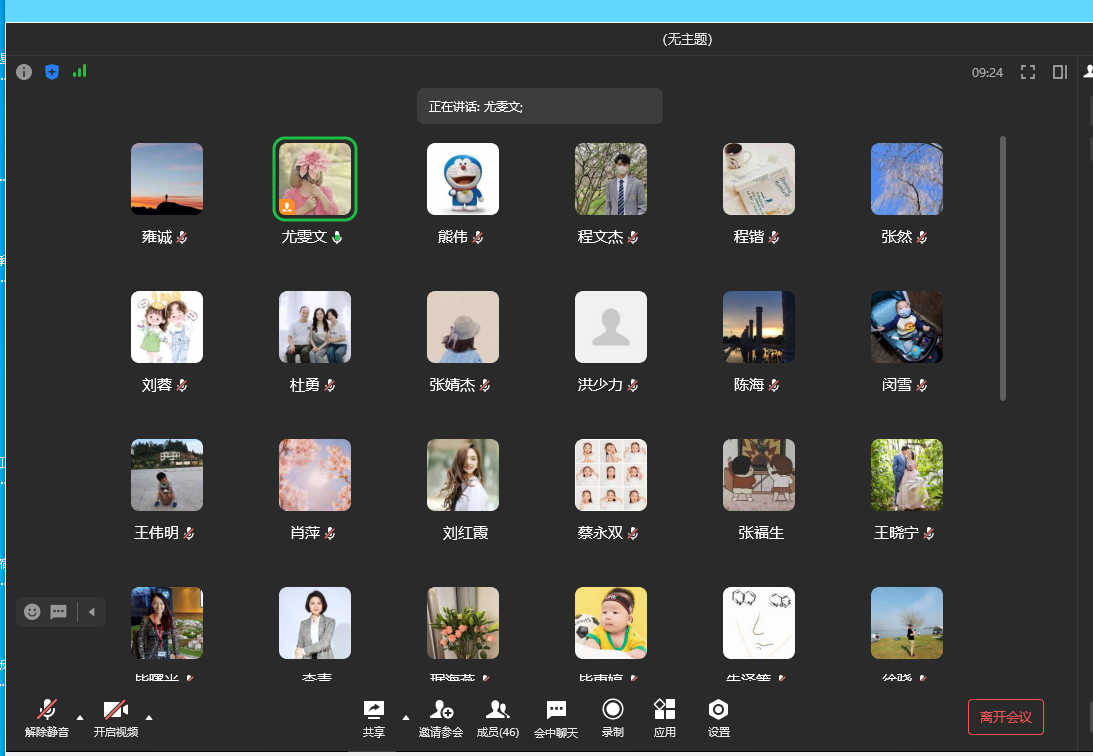Enter fullscreen mode using top-right icon
Image resolution: width=1093 pixels, height=756 pixels.
pos(1027,72)
